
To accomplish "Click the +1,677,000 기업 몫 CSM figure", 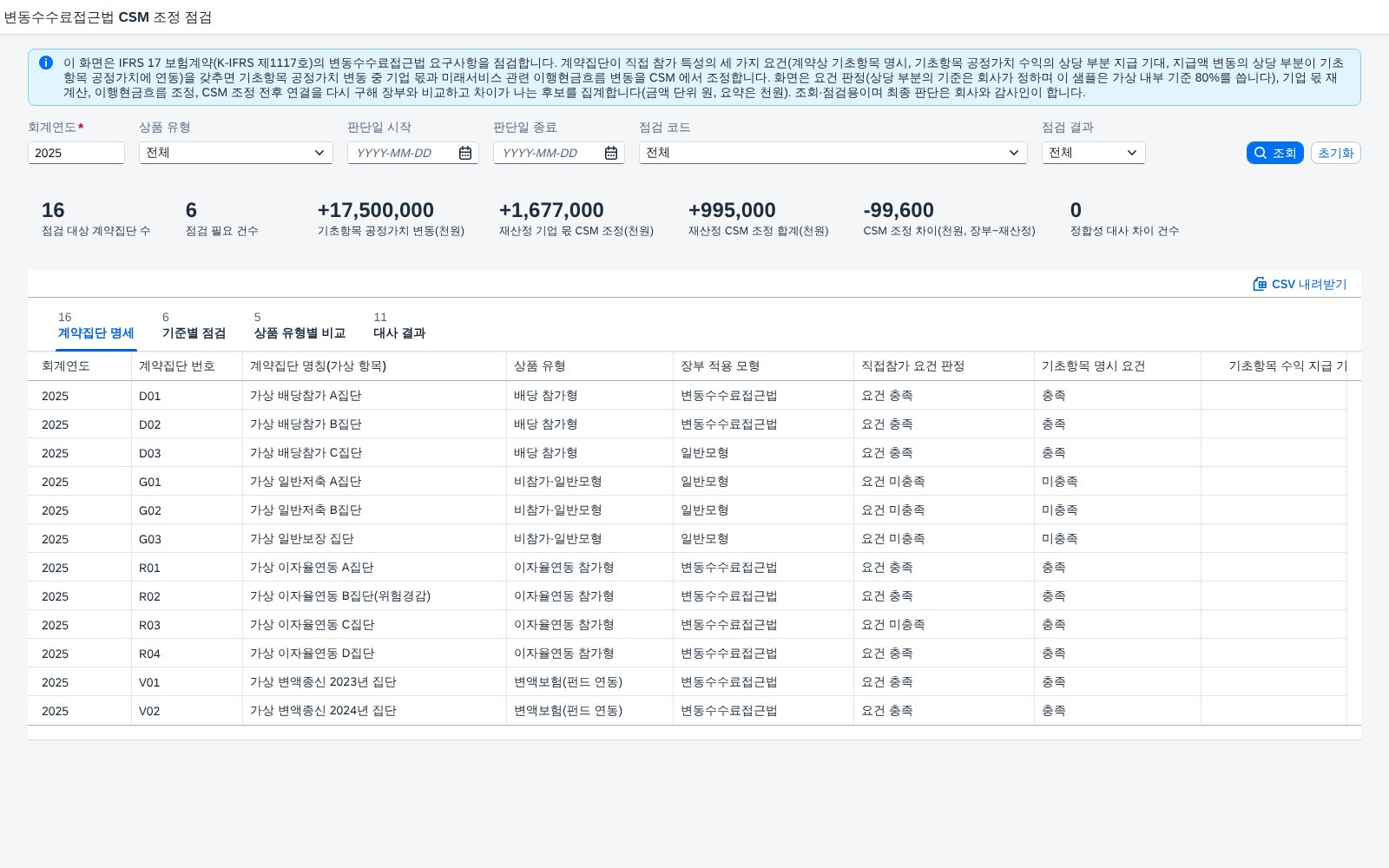I will (551, 210).
